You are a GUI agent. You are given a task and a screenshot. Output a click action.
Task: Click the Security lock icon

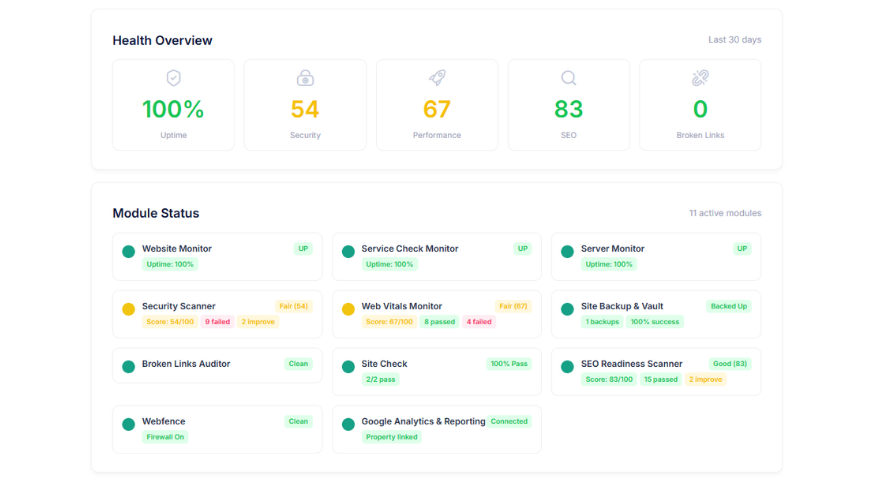(x=305, y=78)
